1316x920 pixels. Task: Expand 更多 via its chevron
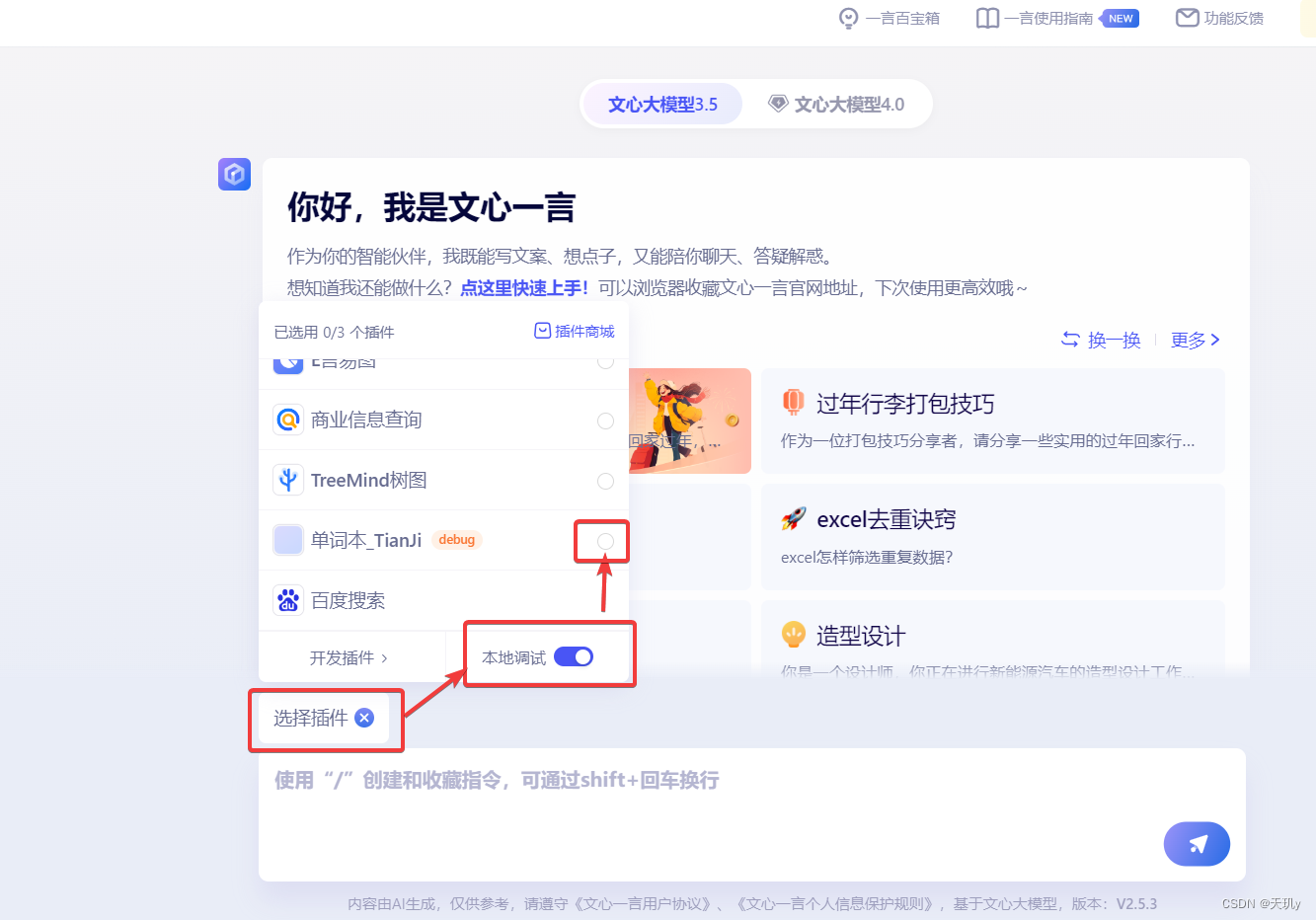click(x=1215, y=340)
